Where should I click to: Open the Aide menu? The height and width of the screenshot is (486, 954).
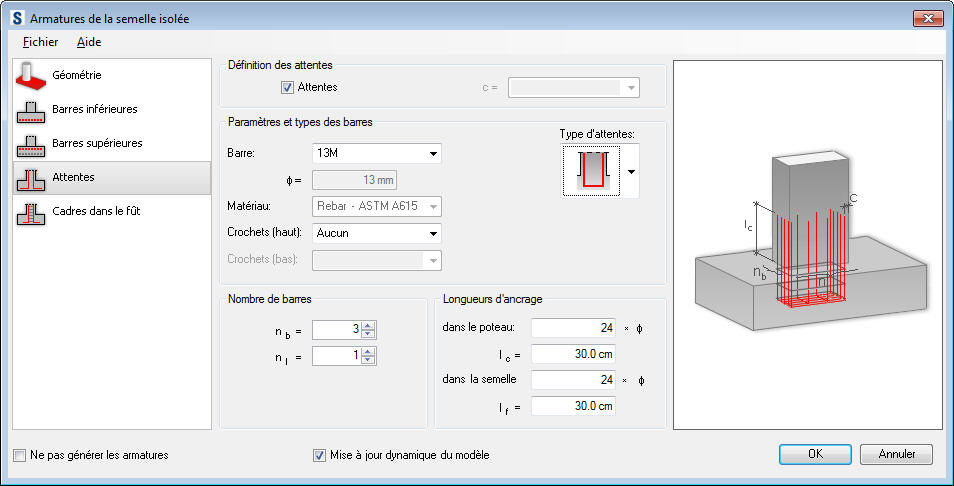click(89, 42)
